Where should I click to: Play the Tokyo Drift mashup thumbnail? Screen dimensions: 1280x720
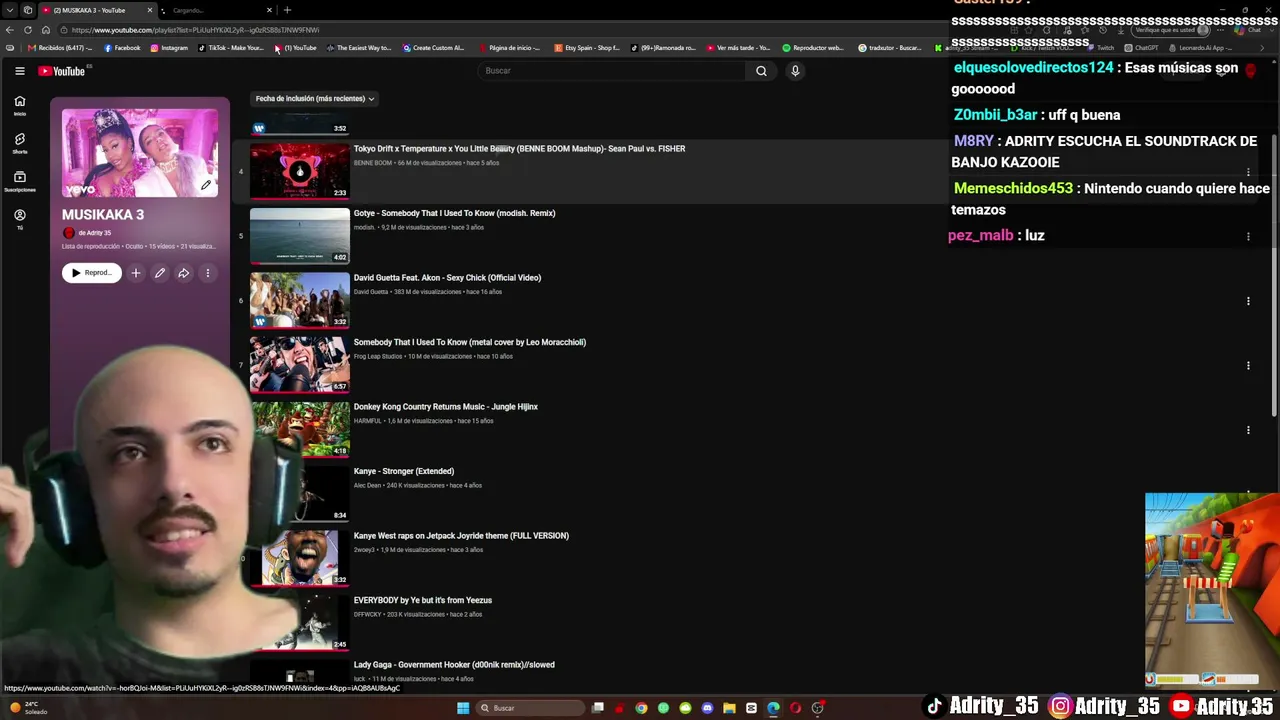coord(300,171)
